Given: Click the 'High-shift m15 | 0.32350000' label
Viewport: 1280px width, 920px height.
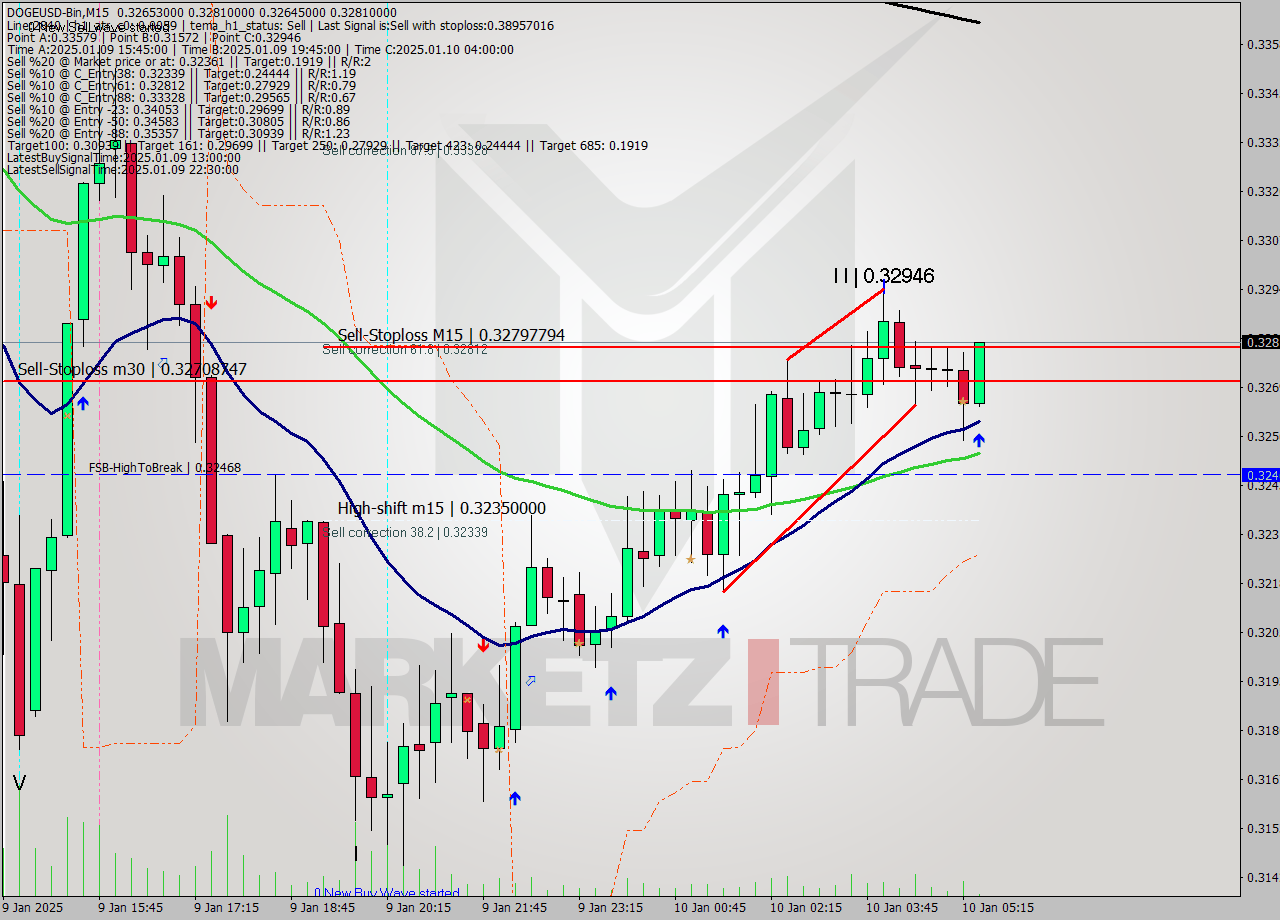Looking at the screenshot, I should tap(442, 508).
